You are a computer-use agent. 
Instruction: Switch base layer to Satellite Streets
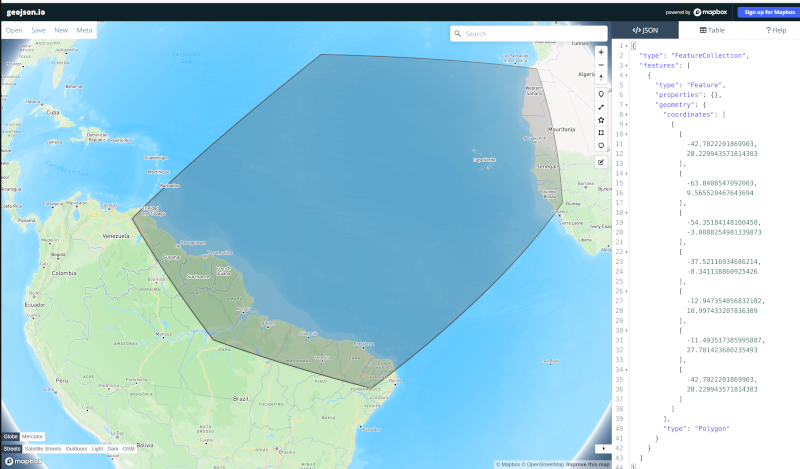[43, 449]
